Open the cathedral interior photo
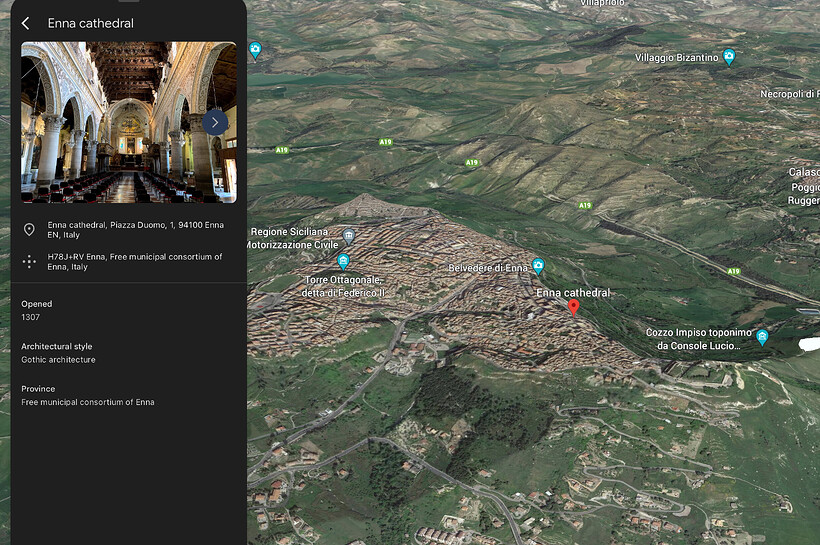Screen dimensions: 820x545 129,122
